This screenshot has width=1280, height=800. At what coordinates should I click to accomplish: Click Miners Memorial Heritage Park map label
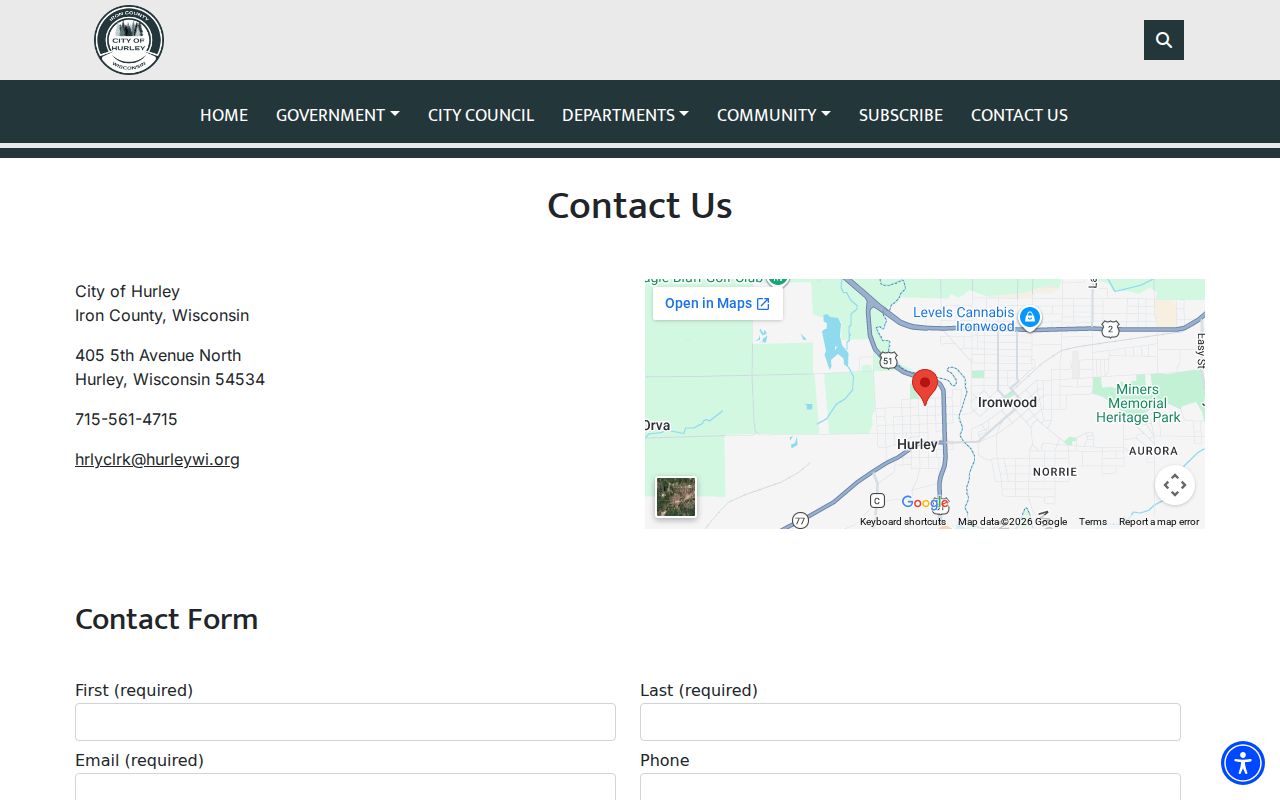pos(1138,403)
